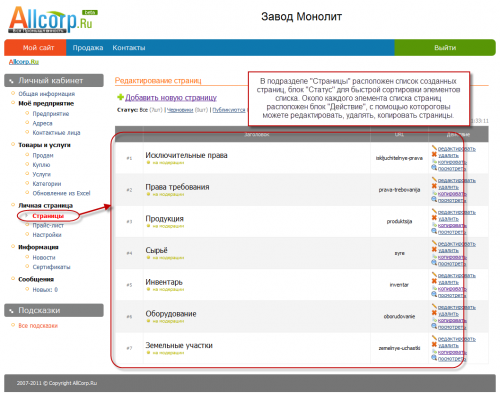This screenshot has width=500, height=393.
Task: Select Все status filter
Action: 144,110
